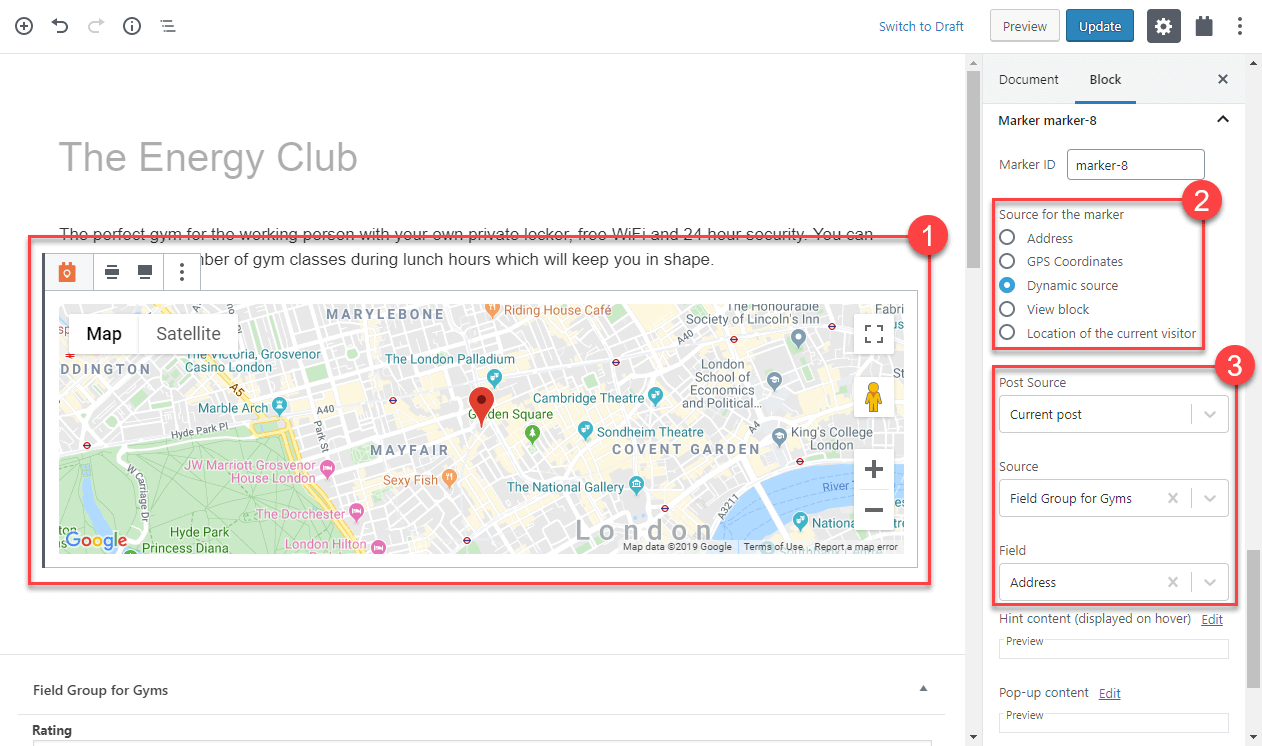Undo the last change

tap(60, 26)
